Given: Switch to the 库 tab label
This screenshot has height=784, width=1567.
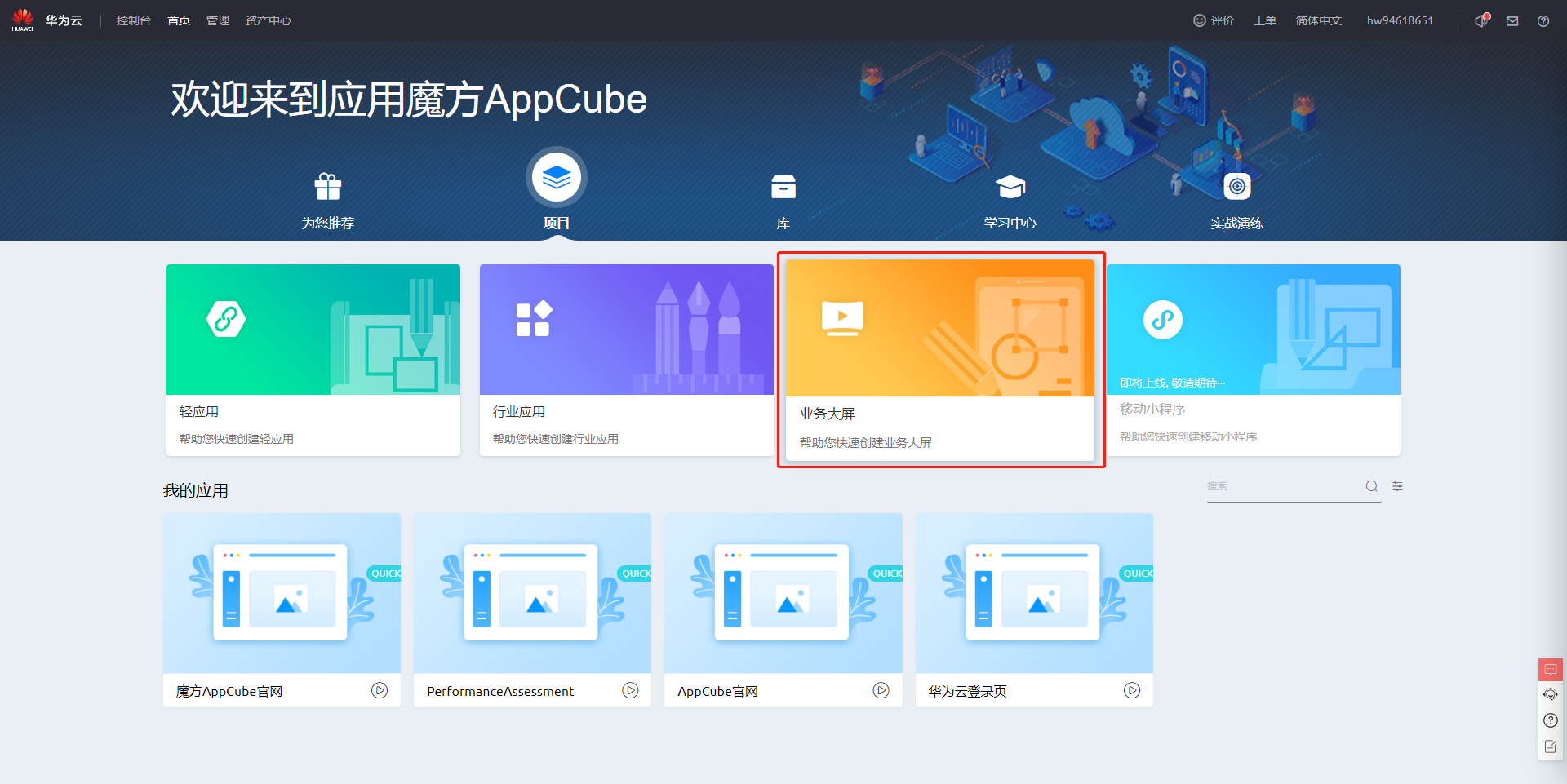Looking at the screenshot, I should point(783,223).
